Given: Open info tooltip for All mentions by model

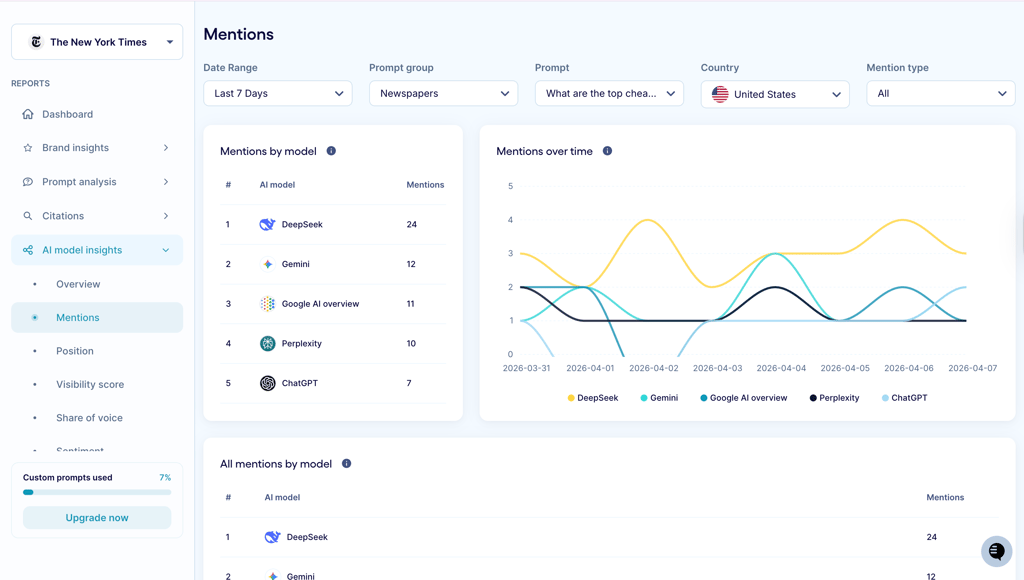Looking at the screenshot, I should coord(347,464).
